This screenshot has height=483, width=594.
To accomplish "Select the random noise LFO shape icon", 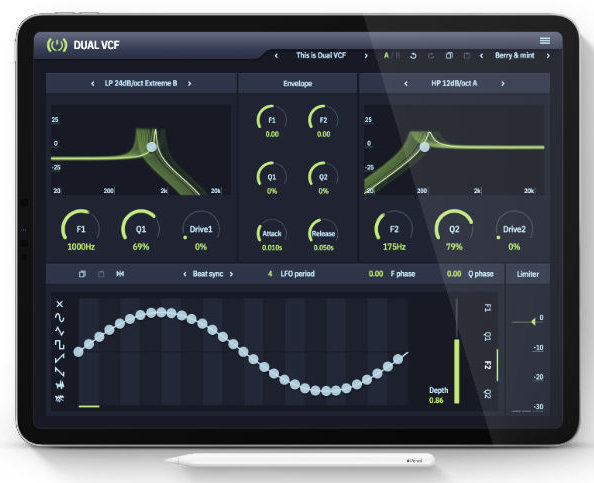I will (x=59, y=398).
